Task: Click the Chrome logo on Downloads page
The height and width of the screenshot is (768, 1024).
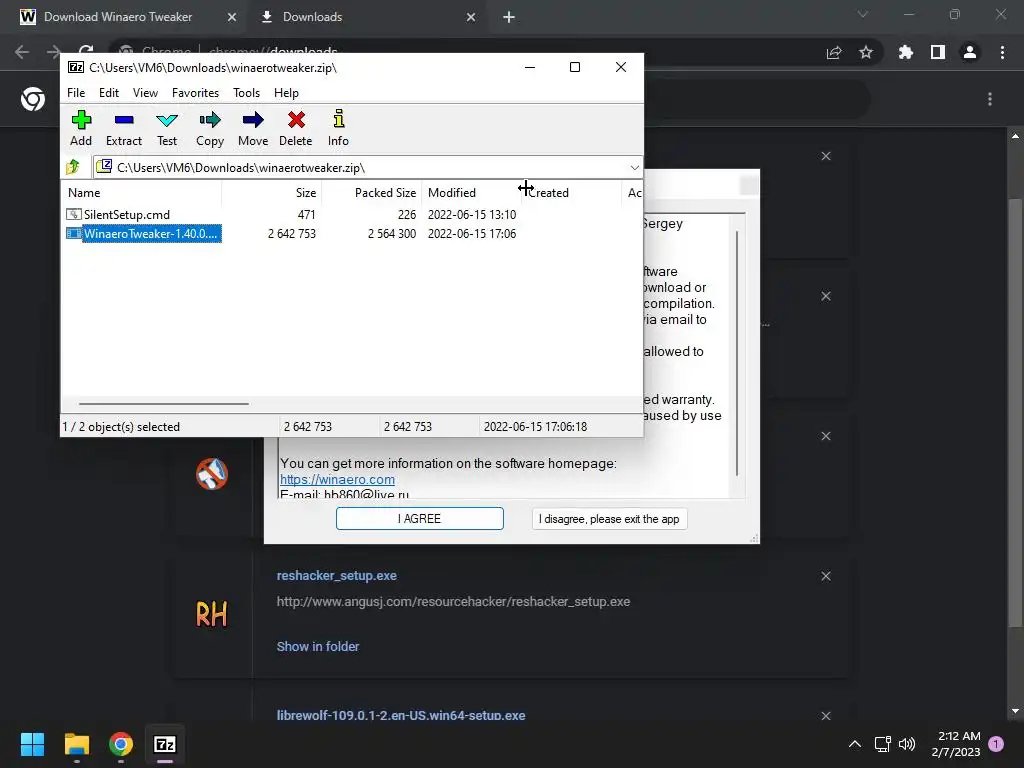Action: 33,99
